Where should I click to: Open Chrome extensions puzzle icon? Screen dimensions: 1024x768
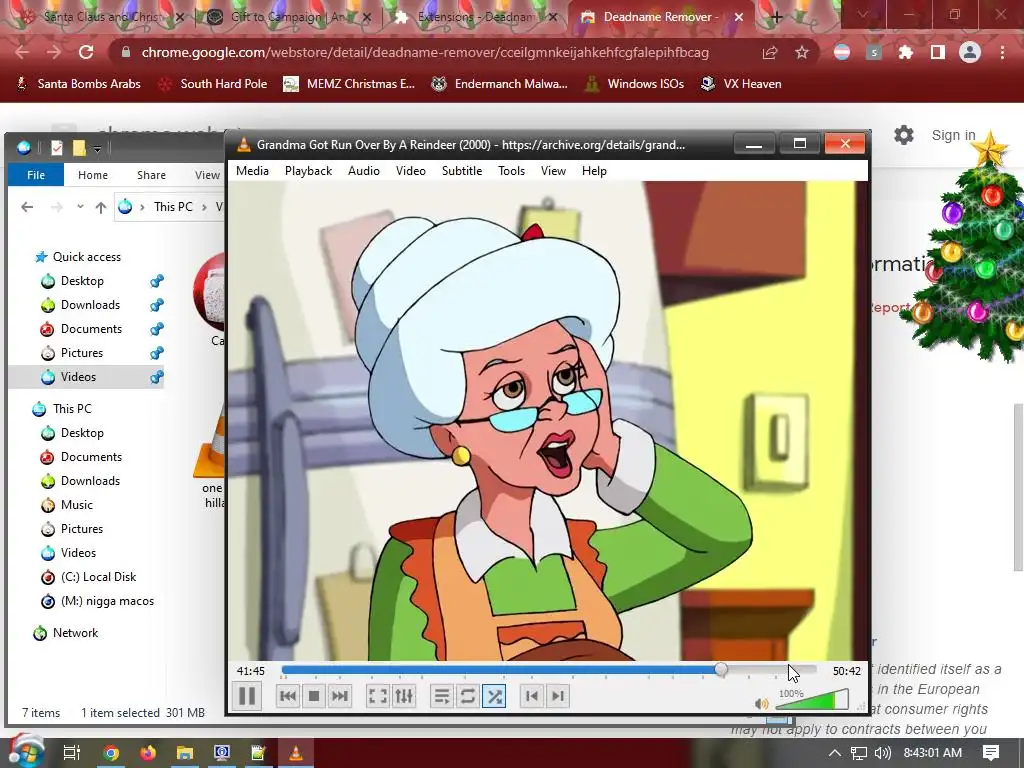905,52
